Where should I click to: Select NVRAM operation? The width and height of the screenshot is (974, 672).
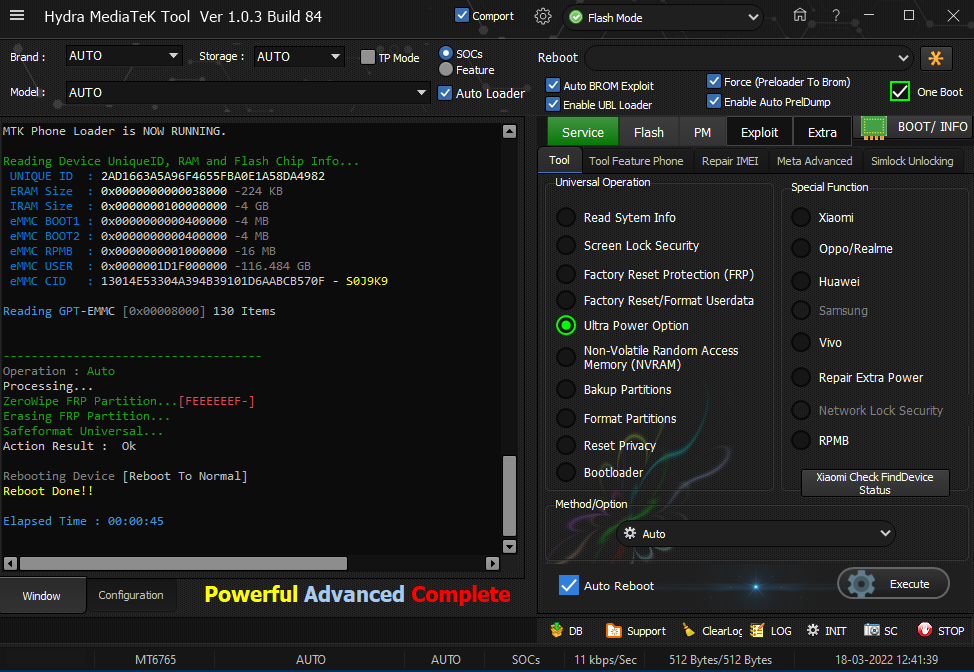click(566, 357)
